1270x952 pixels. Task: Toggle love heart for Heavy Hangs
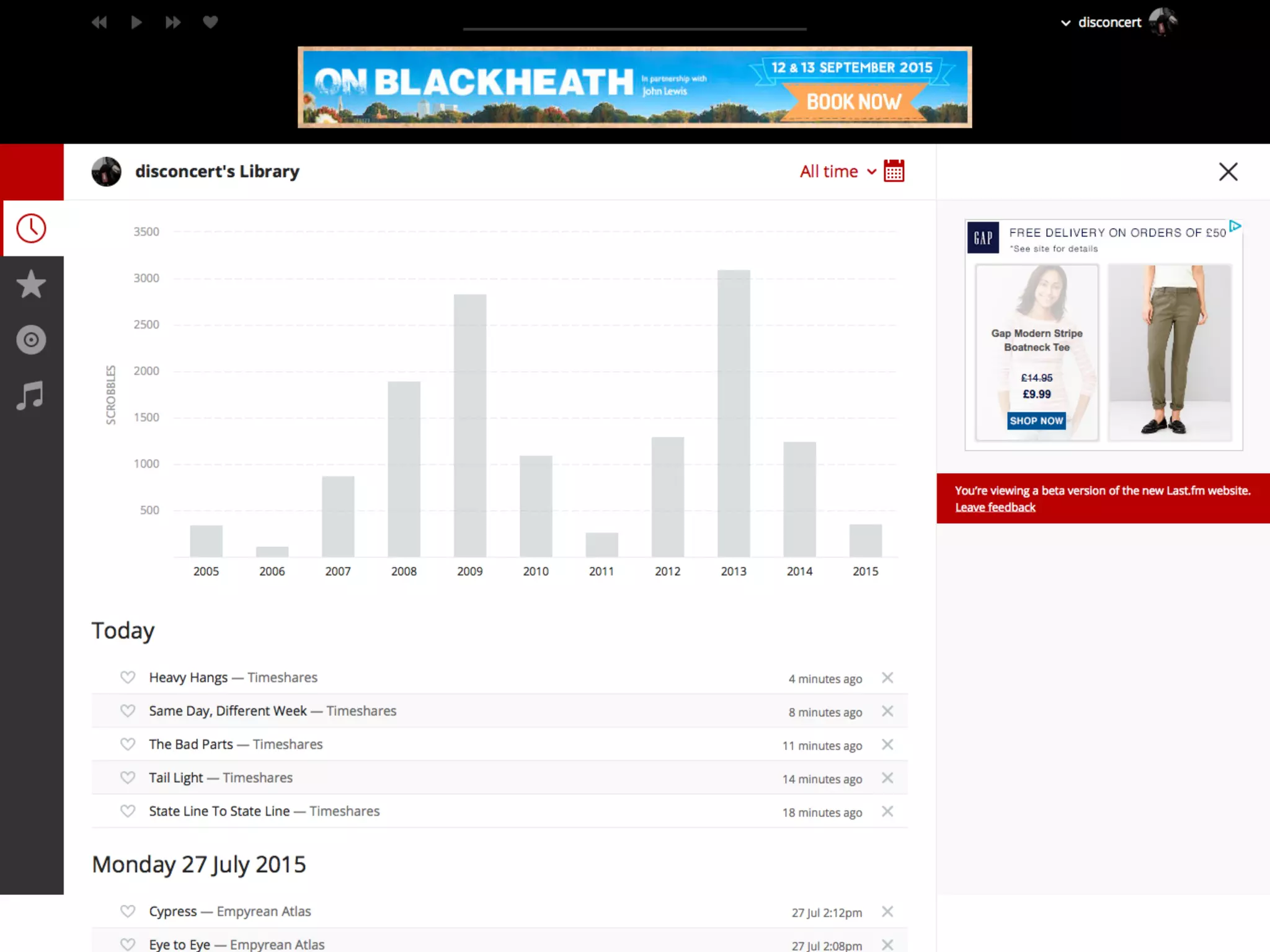click(128, 677)
